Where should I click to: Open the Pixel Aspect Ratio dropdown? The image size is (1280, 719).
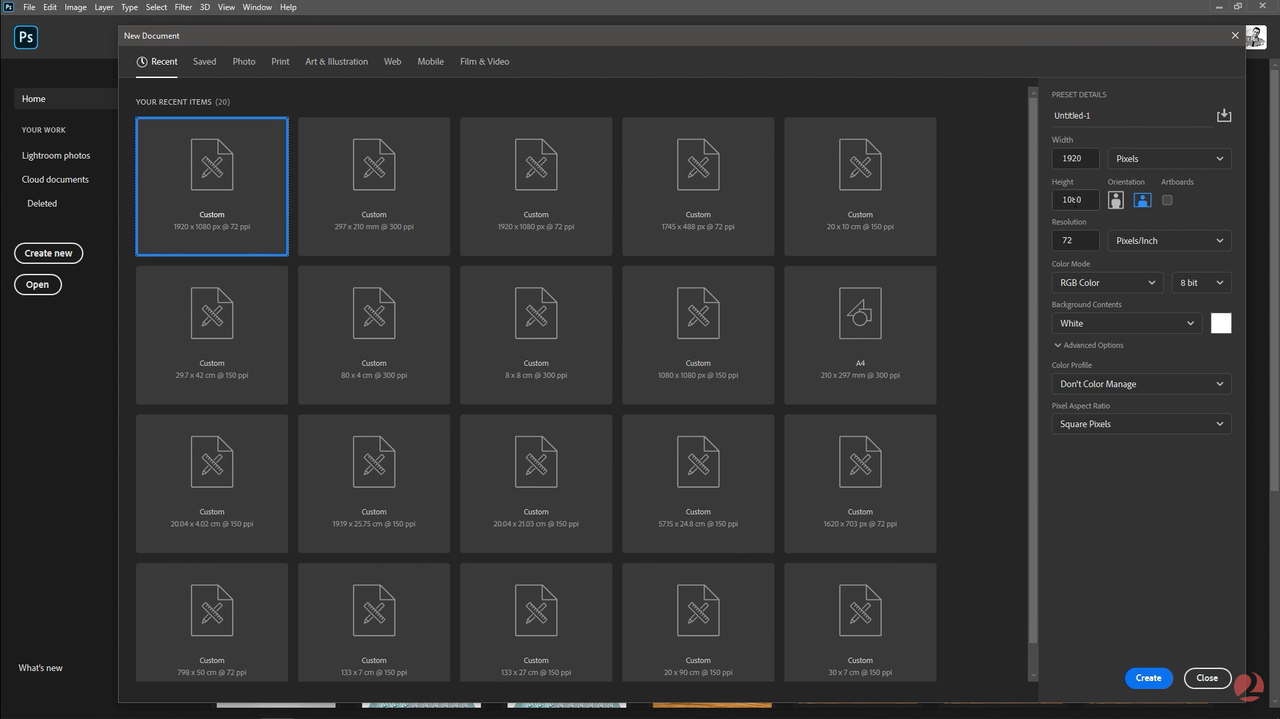point(1141,424)
